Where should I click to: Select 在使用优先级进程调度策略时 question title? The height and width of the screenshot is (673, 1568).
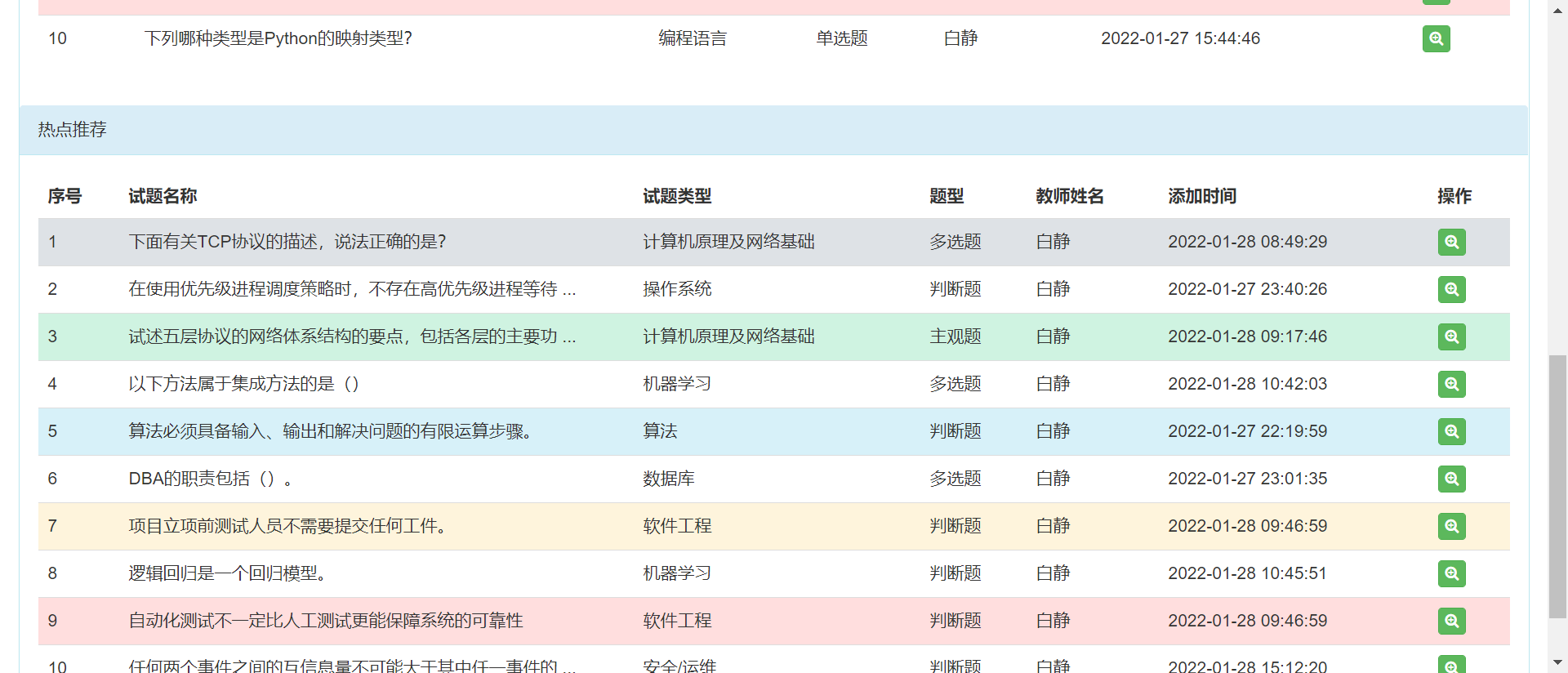tap(352, 289)
